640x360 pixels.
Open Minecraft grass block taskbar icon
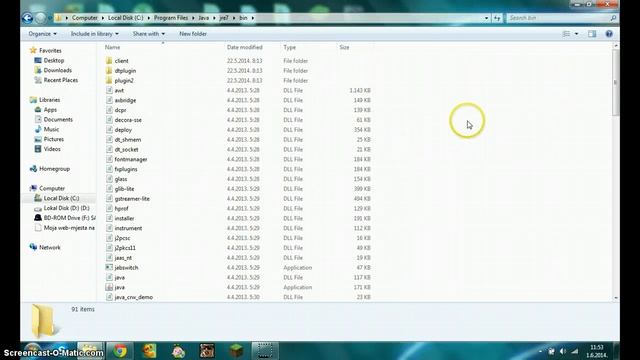[x=236, y=351]
